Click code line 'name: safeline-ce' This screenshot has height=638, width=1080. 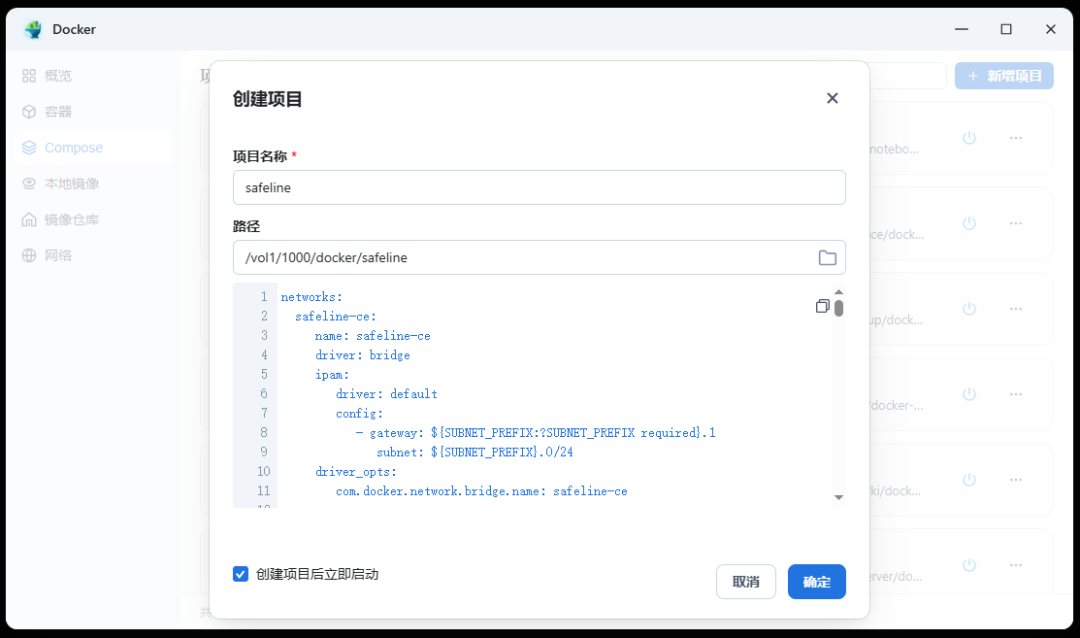tap(373, 336)
